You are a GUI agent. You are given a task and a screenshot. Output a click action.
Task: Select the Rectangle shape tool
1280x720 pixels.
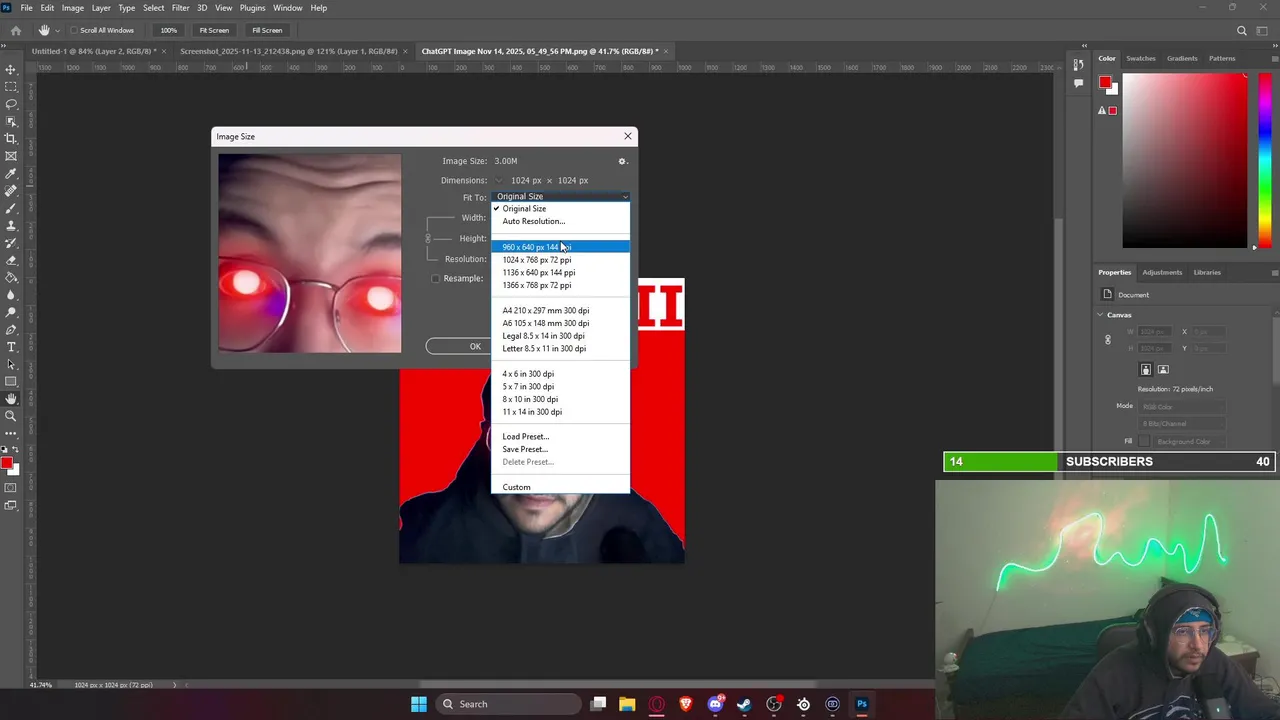pyautogui.click(x=11, y=381)
